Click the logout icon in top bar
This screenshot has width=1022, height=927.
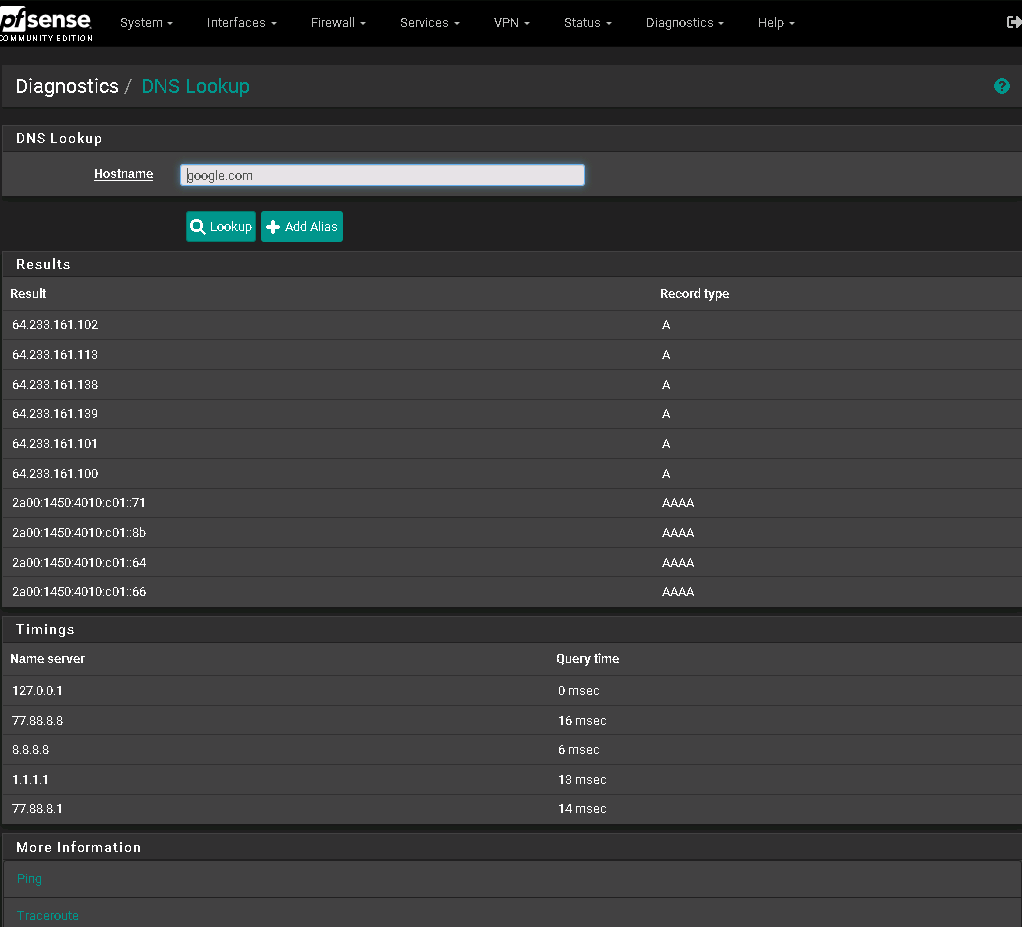point(1014,23)
